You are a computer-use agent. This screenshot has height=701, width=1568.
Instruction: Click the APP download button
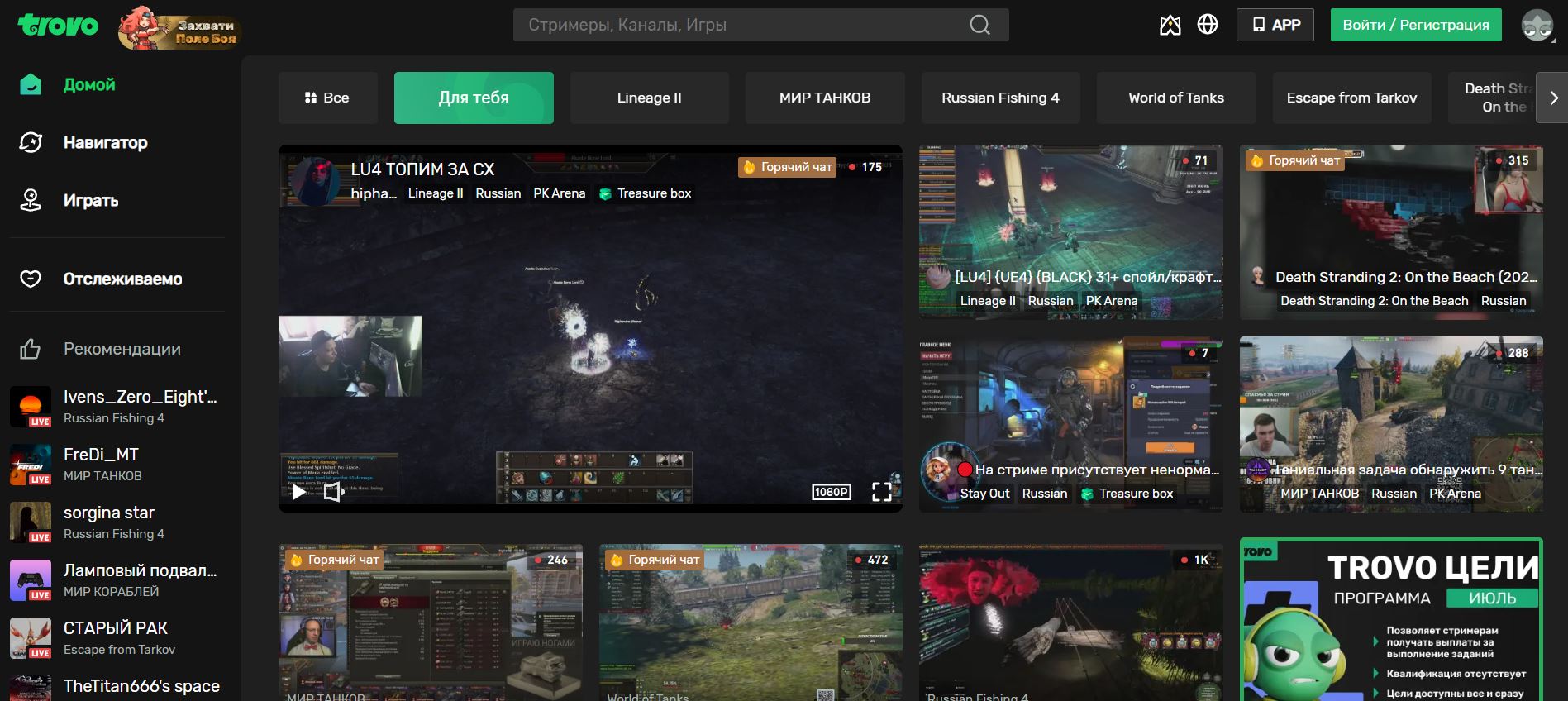pyautogui.click(x=1275, y=25)
